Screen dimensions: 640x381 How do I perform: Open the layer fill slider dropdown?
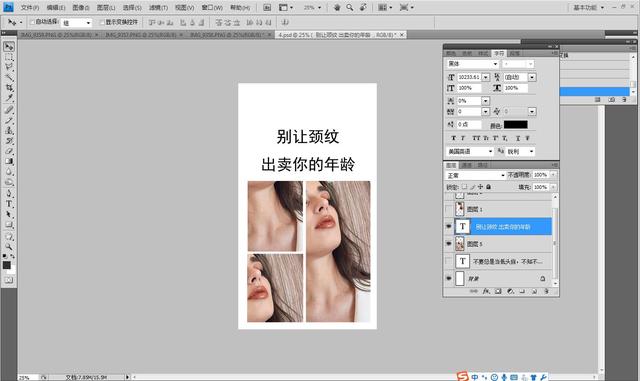(x=553, y=187)
